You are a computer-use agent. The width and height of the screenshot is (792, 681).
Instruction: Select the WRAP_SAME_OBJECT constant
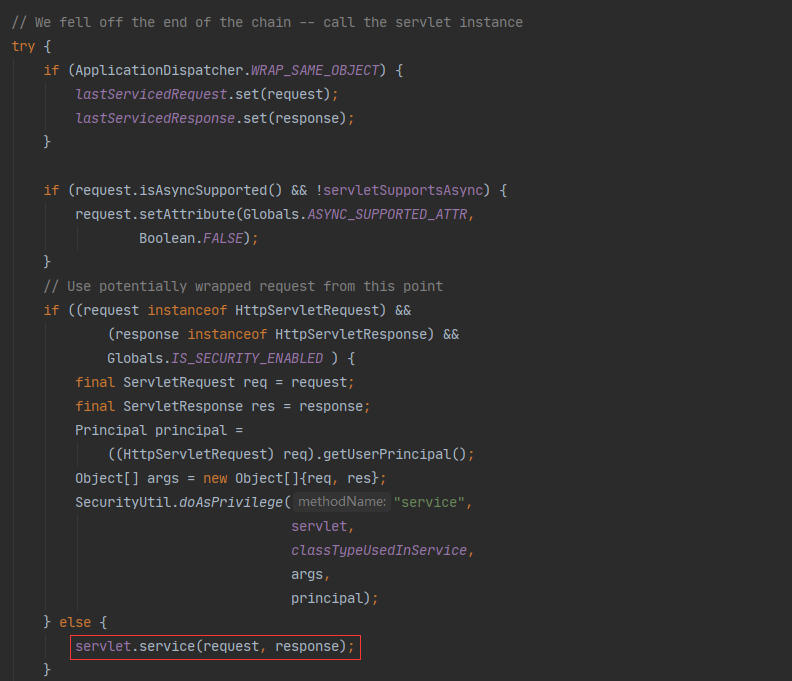pyautogui.click(x=316, y=70)
